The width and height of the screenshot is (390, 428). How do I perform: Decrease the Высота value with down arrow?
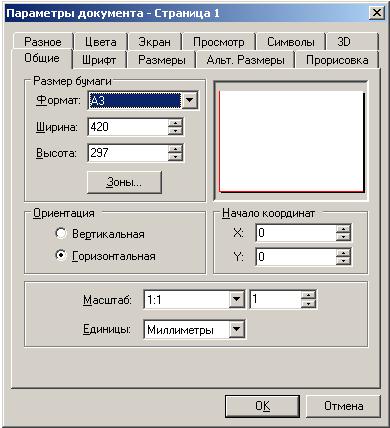point(175,157)
